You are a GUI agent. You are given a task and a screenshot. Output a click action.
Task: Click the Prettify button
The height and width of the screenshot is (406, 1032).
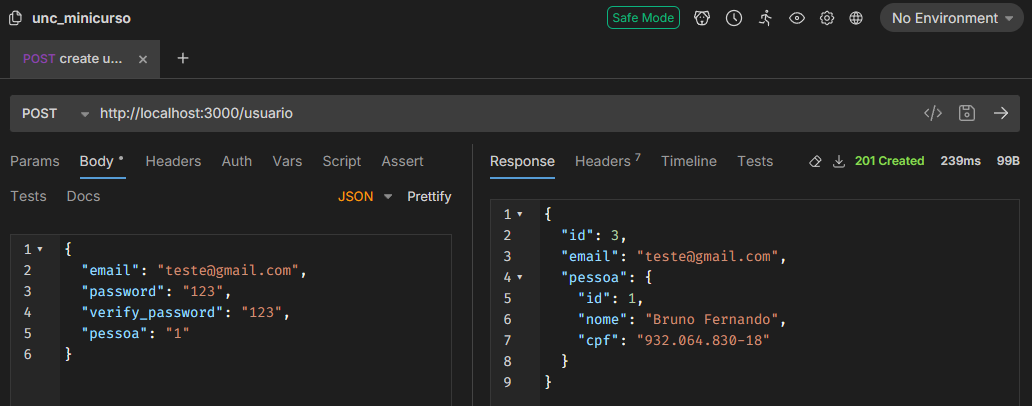429,197
